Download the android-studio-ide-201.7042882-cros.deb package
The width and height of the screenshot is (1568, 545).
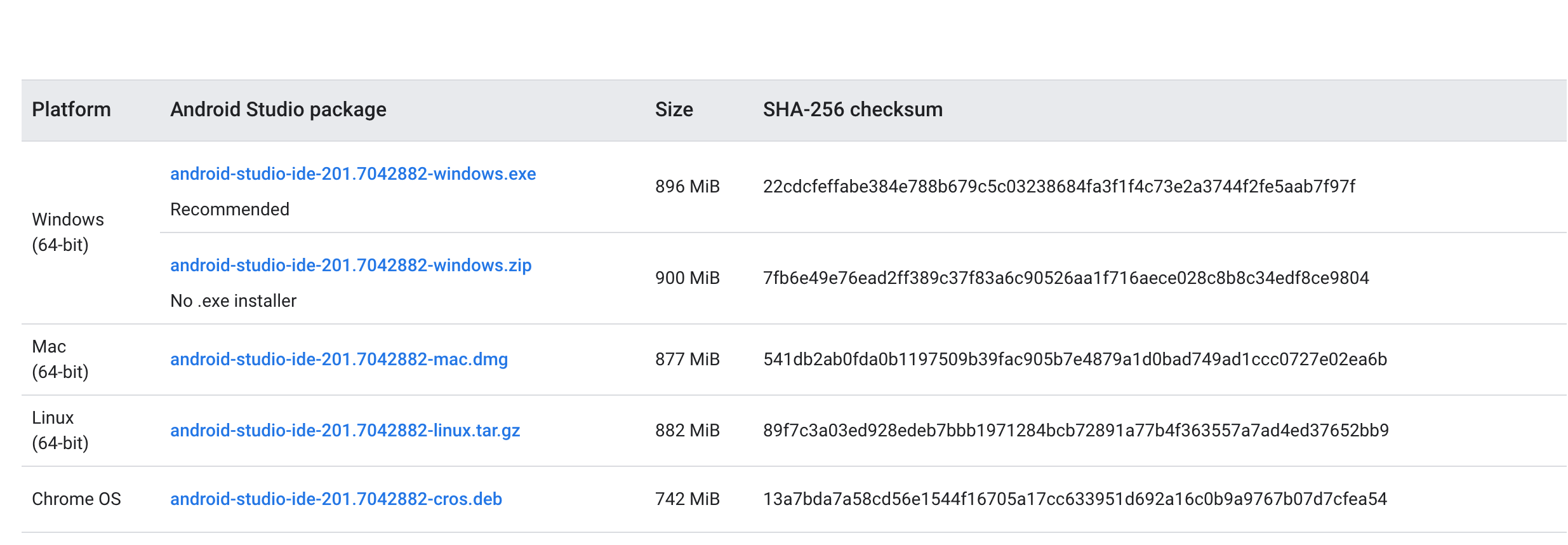pos(336,499)
